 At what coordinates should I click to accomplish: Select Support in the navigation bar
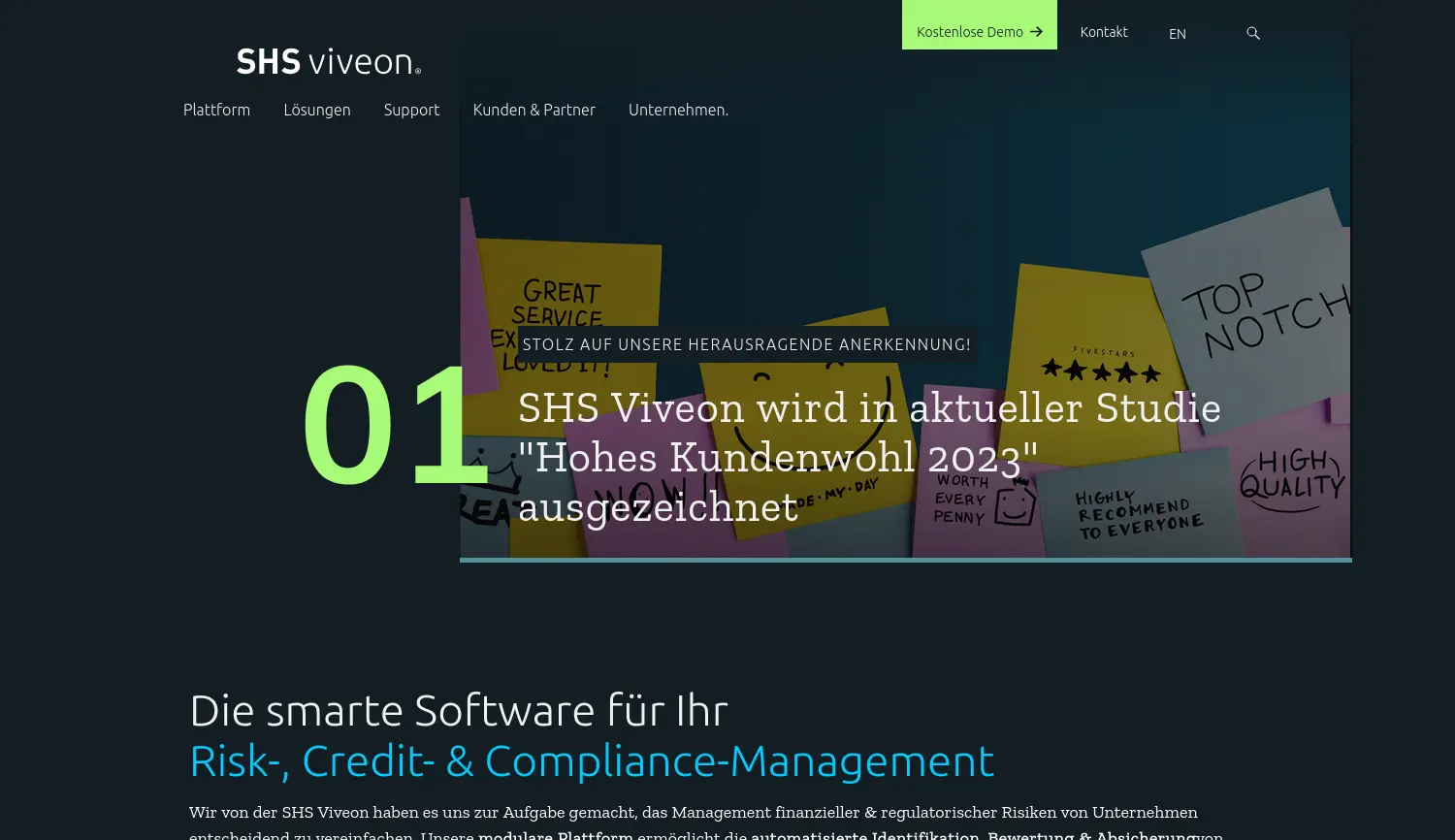click(x=411, y=110)
